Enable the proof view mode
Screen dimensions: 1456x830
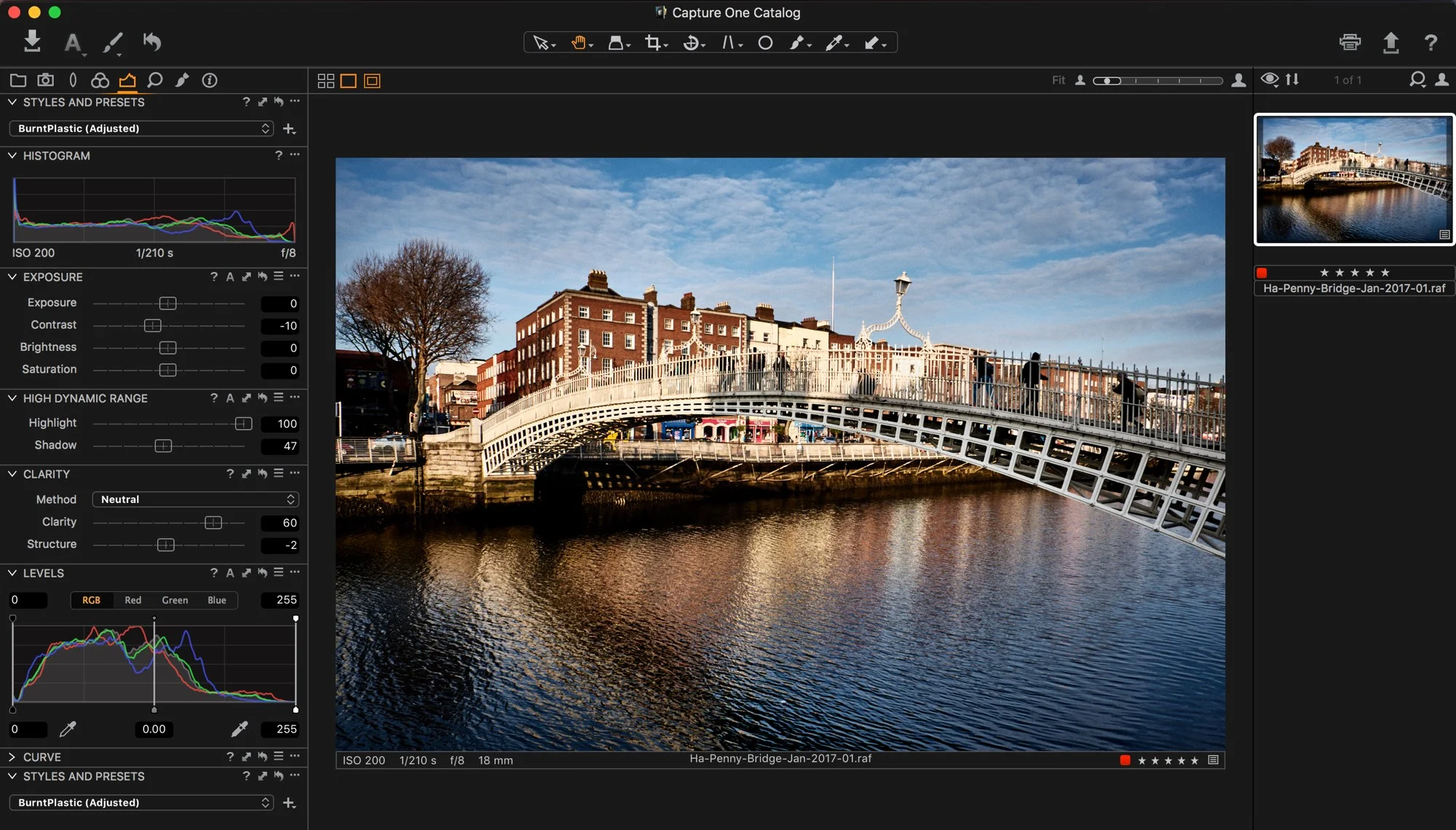[372, 81]
